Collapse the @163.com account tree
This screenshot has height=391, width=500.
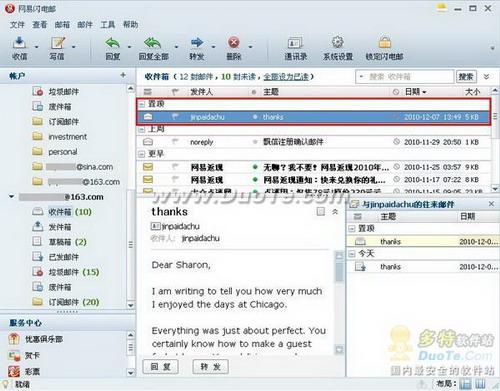pyautogui.click(x=12, y=197)
